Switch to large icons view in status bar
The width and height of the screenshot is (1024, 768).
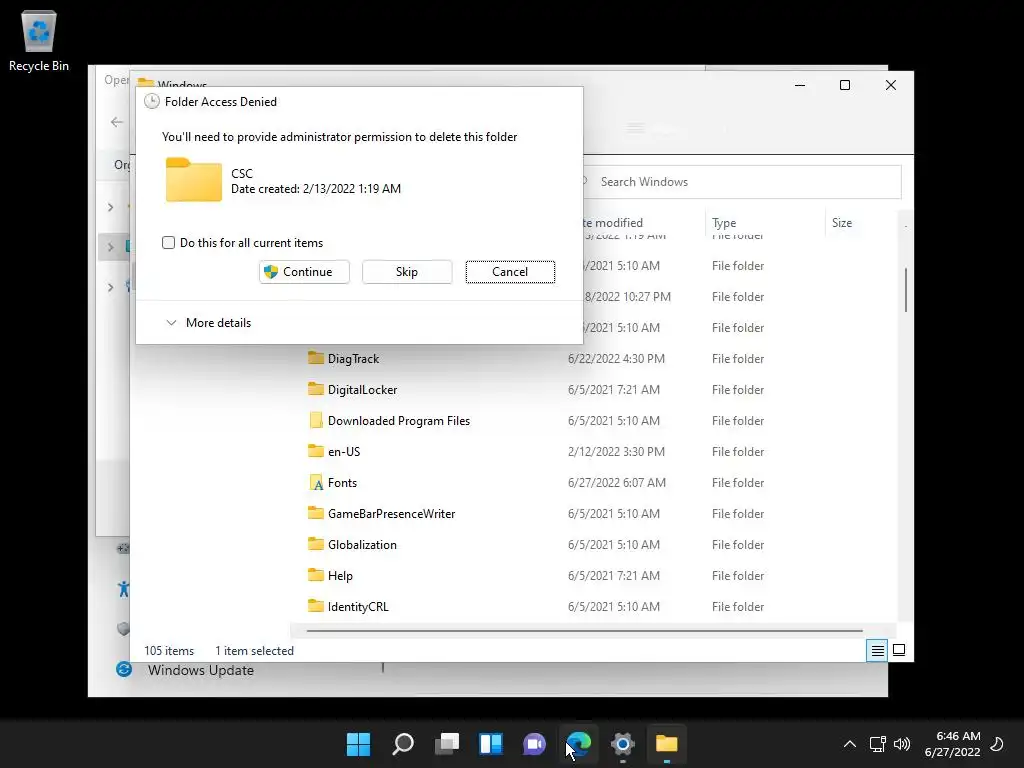click(899, 650)
